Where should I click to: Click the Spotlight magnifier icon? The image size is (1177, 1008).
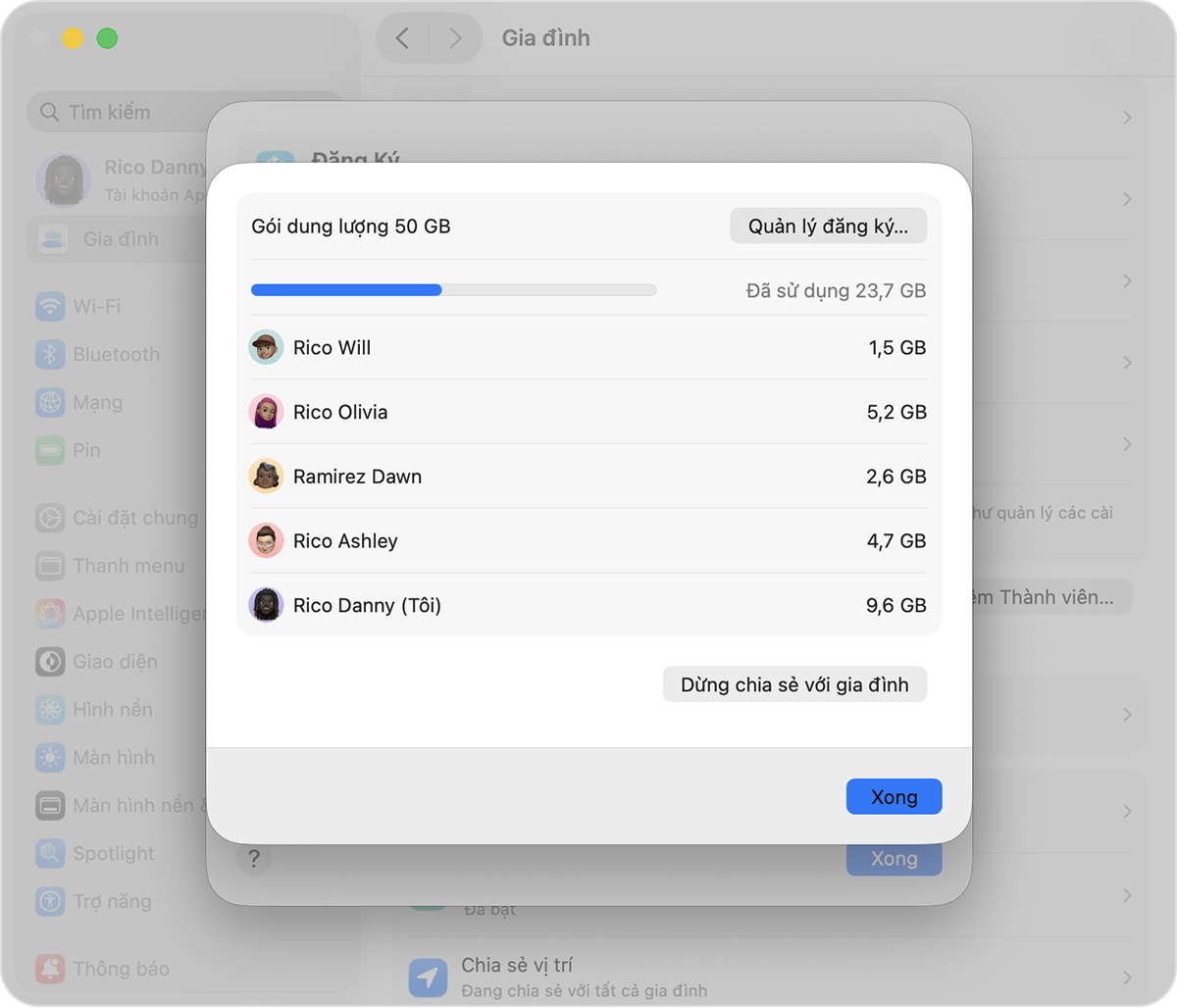coord(49,853)
